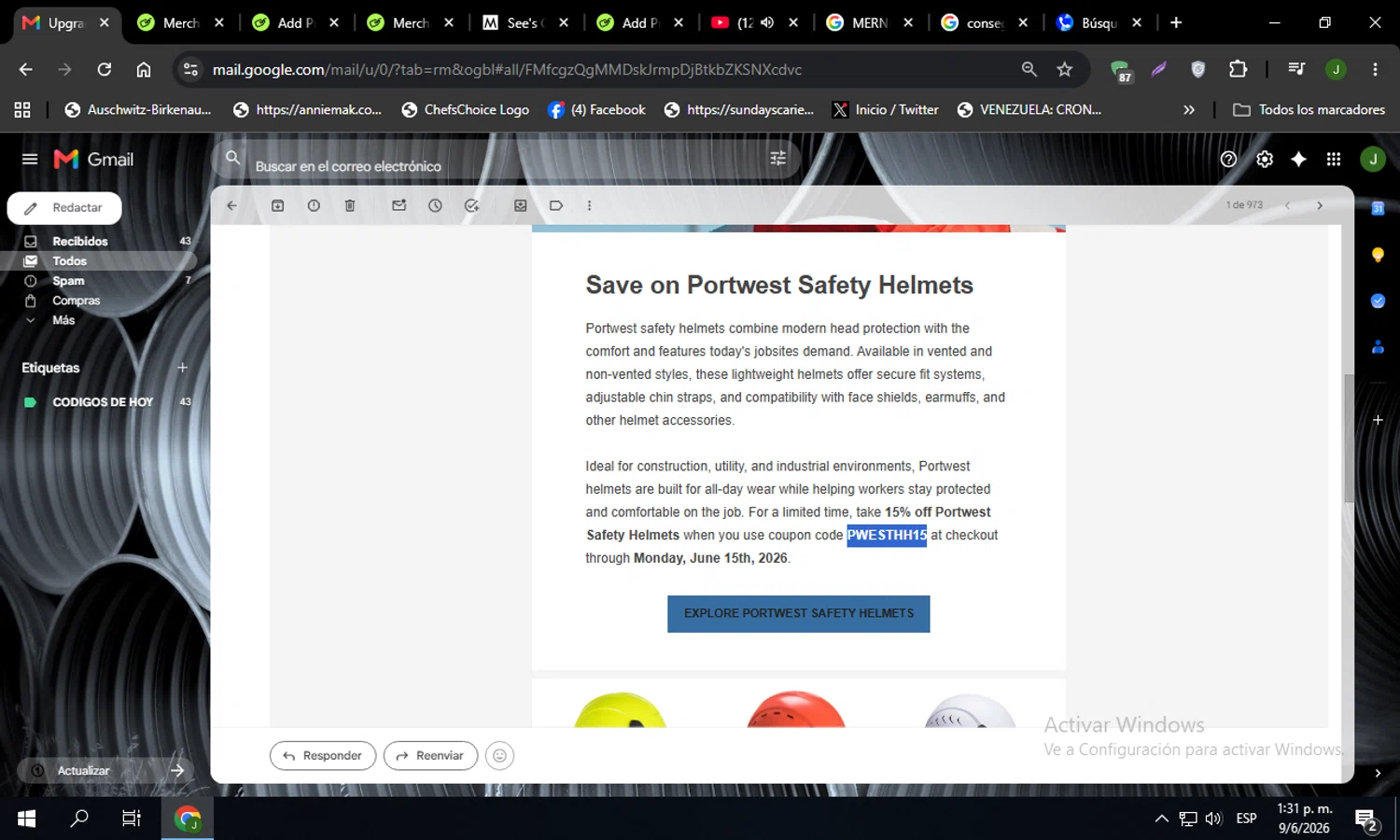Open Google Keep in side panel
The height and width of the screenshot is (840, 1400).
point(1378,254)
